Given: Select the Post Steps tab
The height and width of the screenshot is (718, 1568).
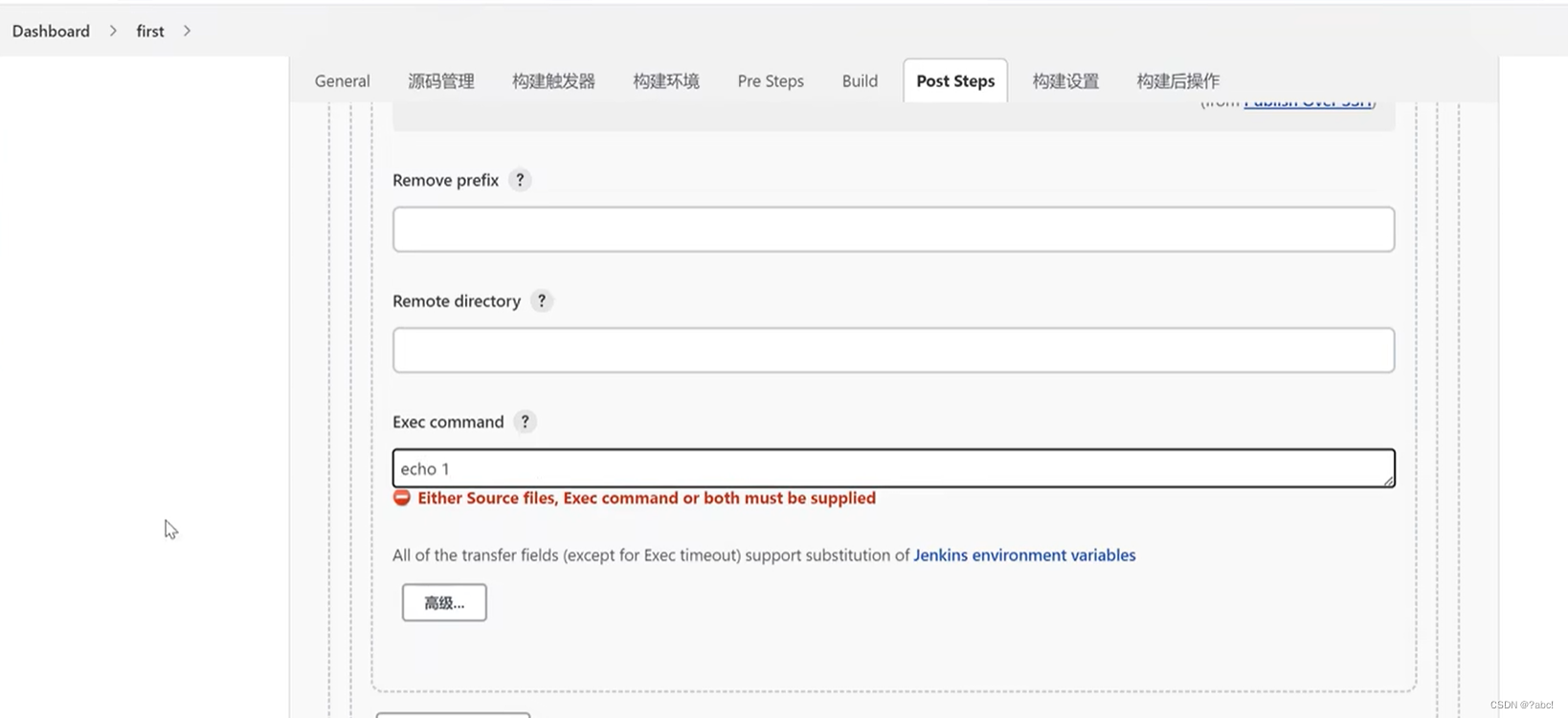Looking at the screenshot, I should pos(955,81).
